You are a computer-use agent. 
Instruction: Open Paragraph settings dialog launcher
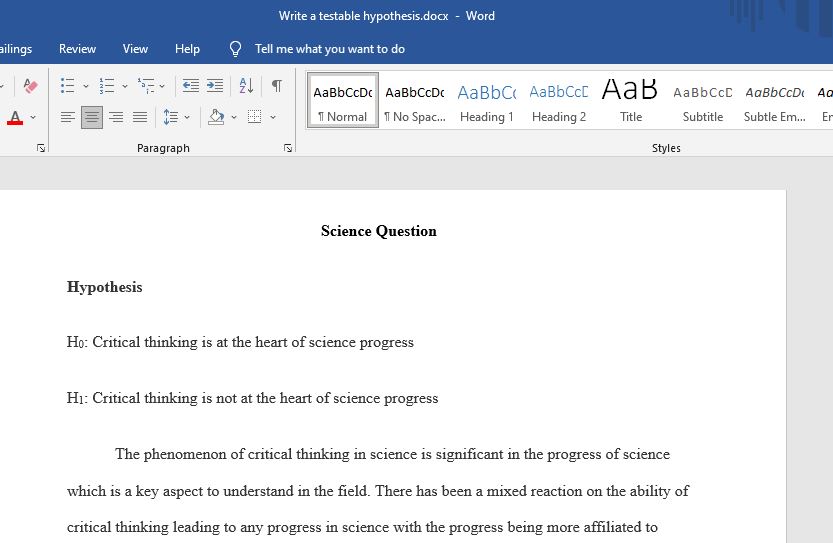288,148
